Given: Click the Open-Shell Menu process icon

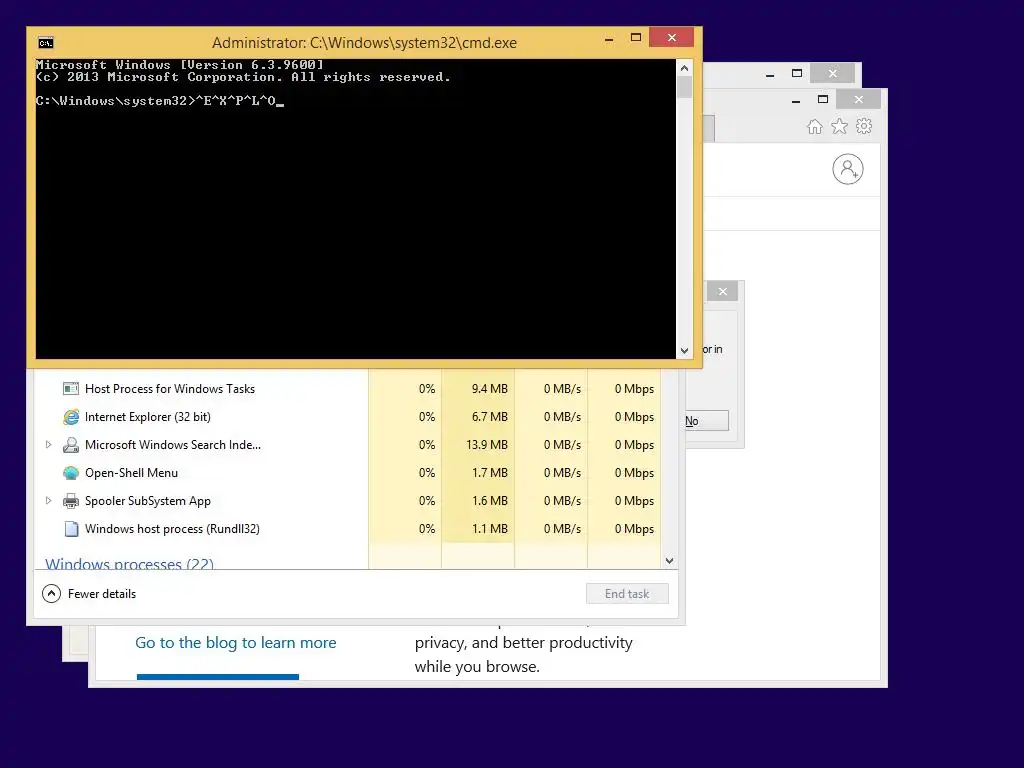Looking at the screenshot, I should click(71, 473).
